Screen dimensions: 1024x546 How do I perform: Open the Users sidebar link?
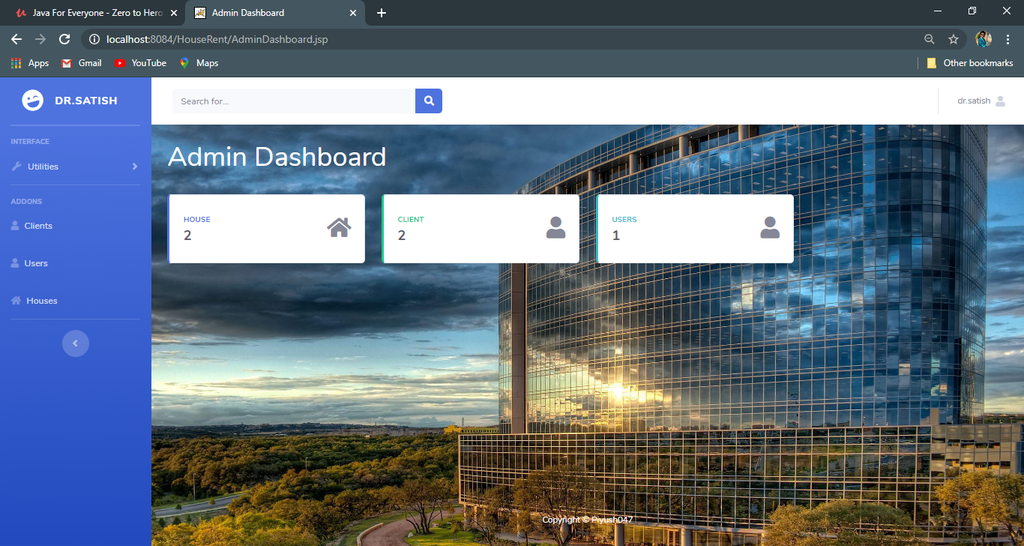click(x=35, y=263)
